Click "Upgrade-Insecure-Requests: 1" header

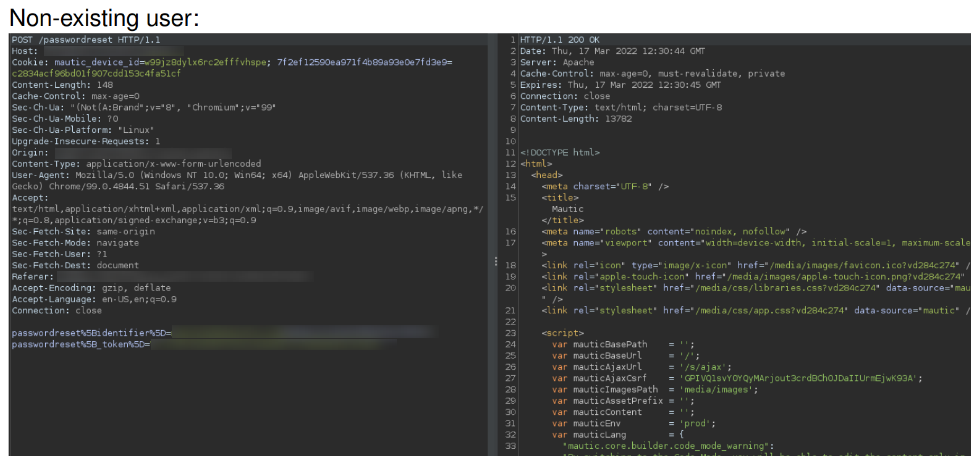coord(86,141)
